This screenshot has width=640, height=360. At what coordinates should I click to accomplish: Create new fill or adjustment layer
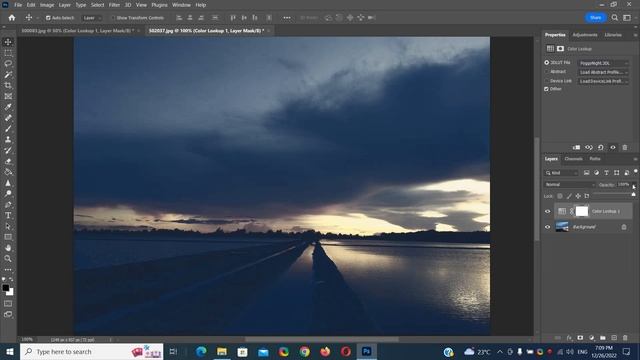click(x=591, y=338)
